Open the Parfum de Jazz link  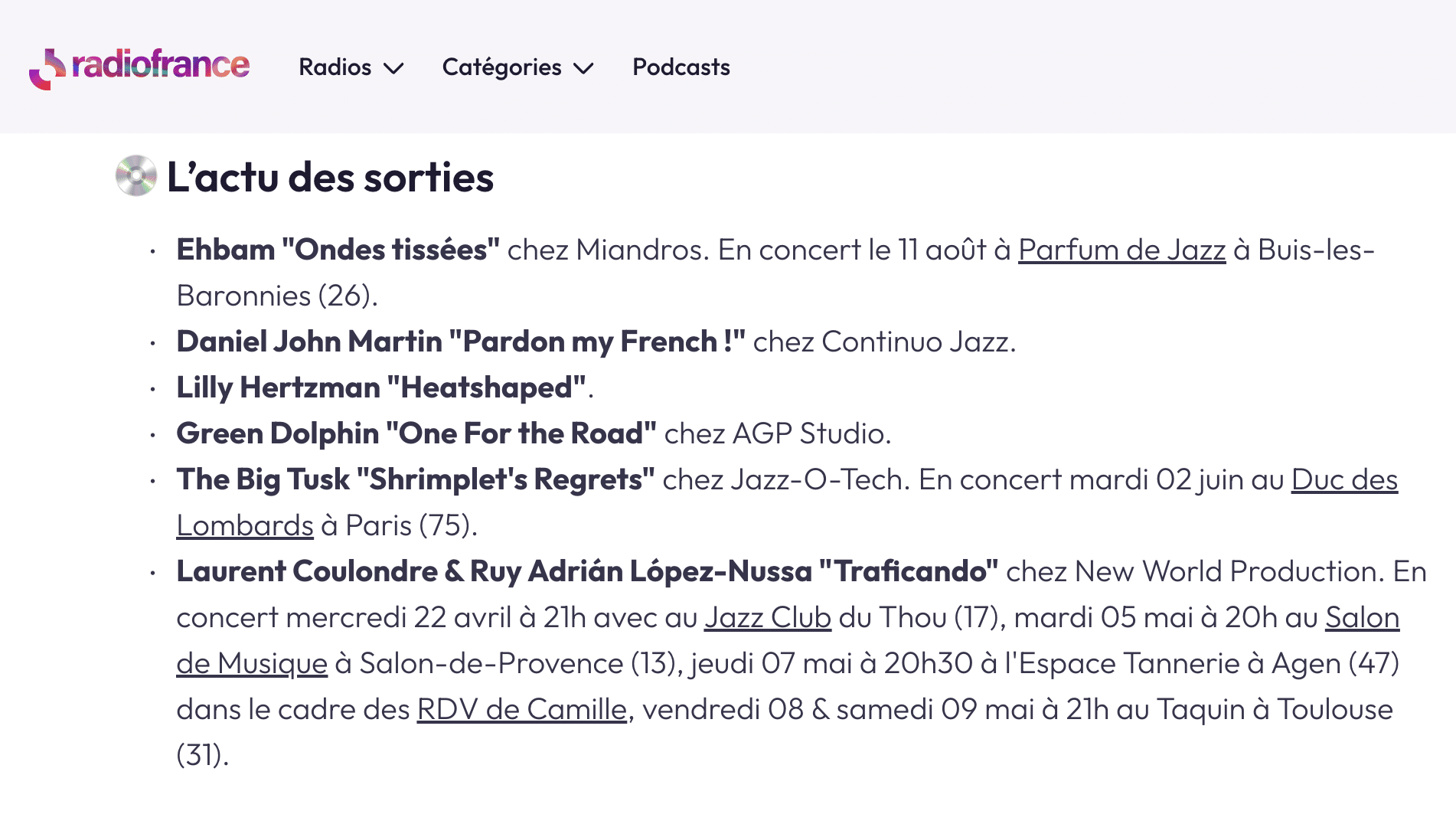(x=1121, y=250)
